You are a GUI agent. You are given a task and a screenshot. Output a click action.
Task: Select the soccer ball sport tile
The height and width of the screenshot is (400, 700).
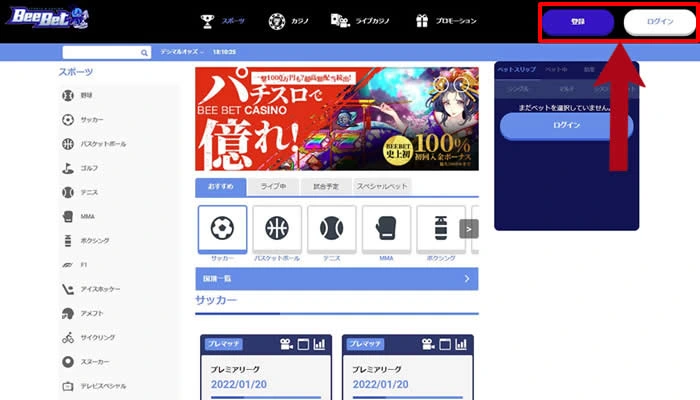click(x=222, y=228)
